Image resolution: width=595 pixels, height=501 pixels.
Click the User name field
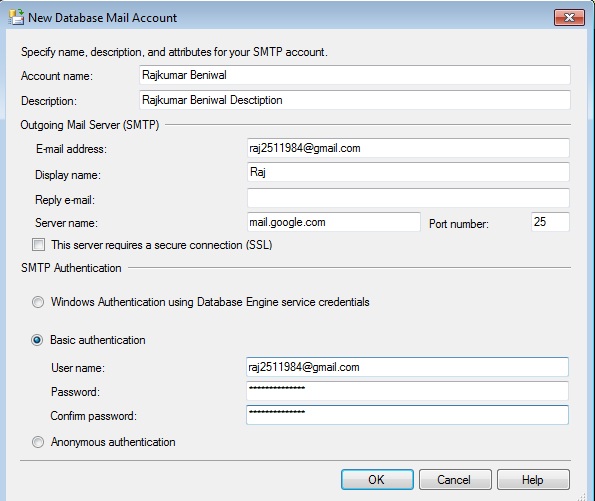click(407, 367)
